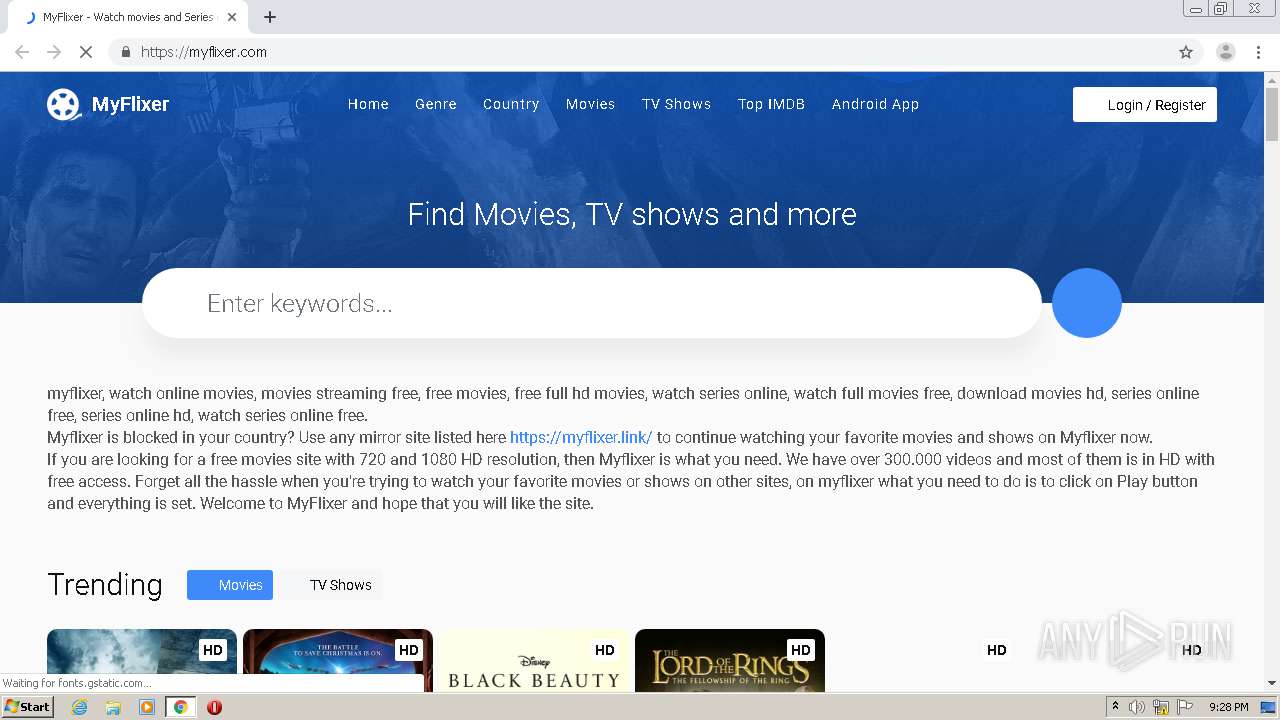
Task: Open the TV Shows nav link
Action: pos(676,104)
